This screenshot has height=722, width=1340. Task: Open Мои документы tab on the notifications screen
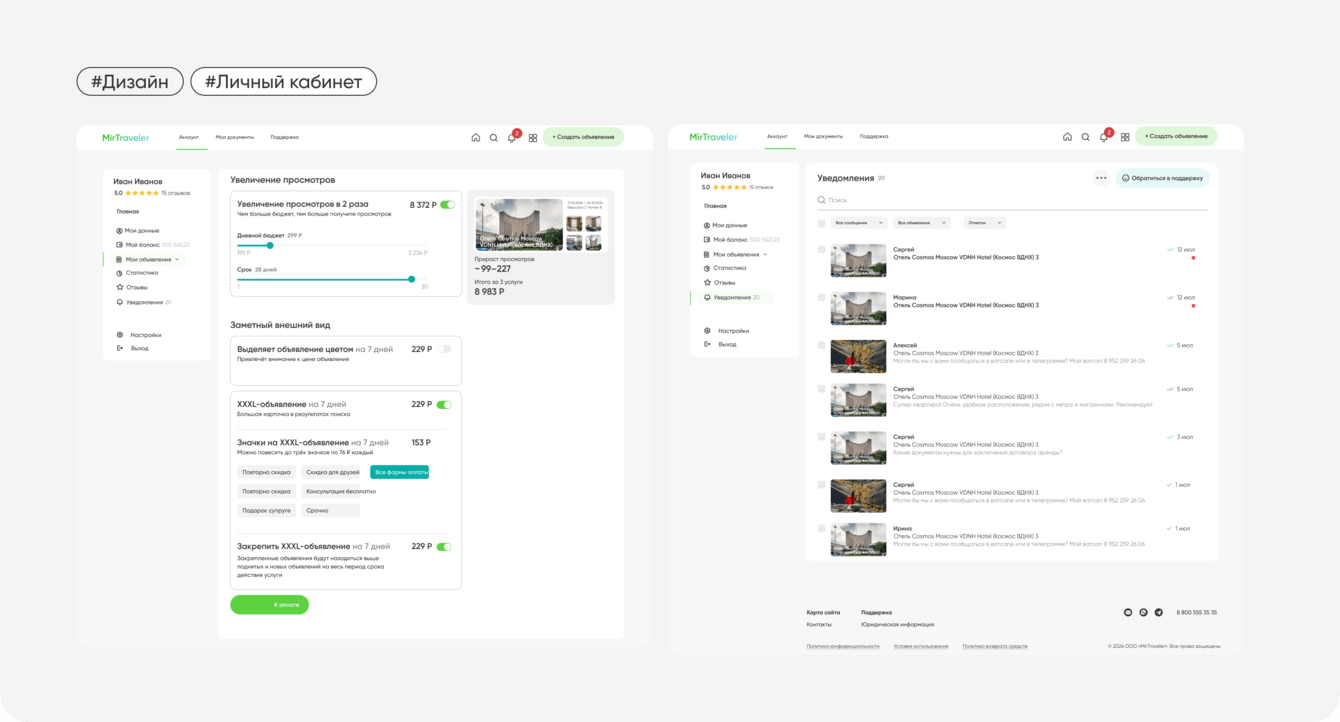[823, 136]
